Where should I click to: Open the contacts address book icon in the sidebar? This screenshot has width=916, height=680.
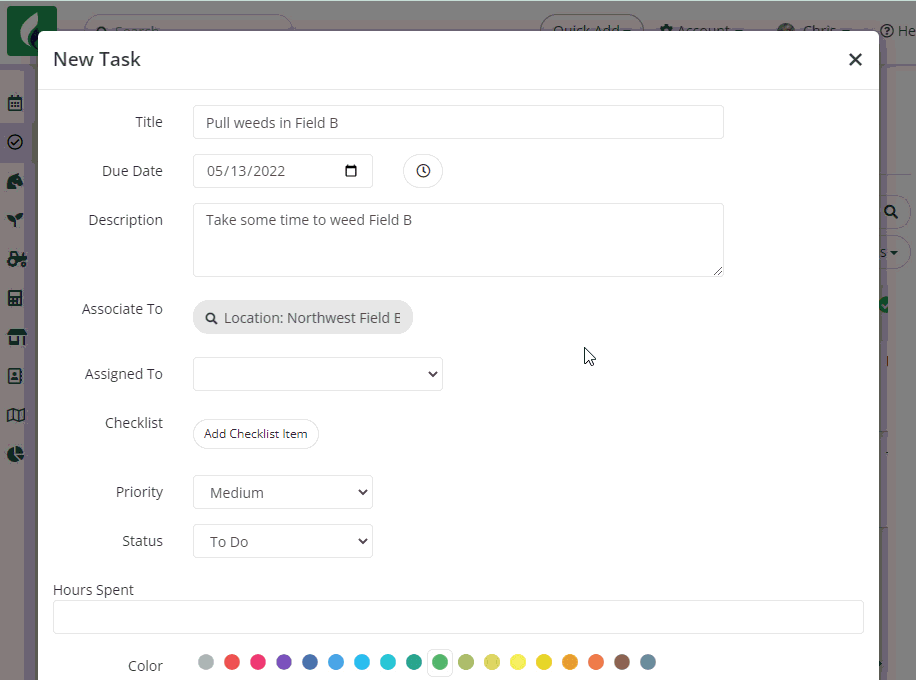15,376
